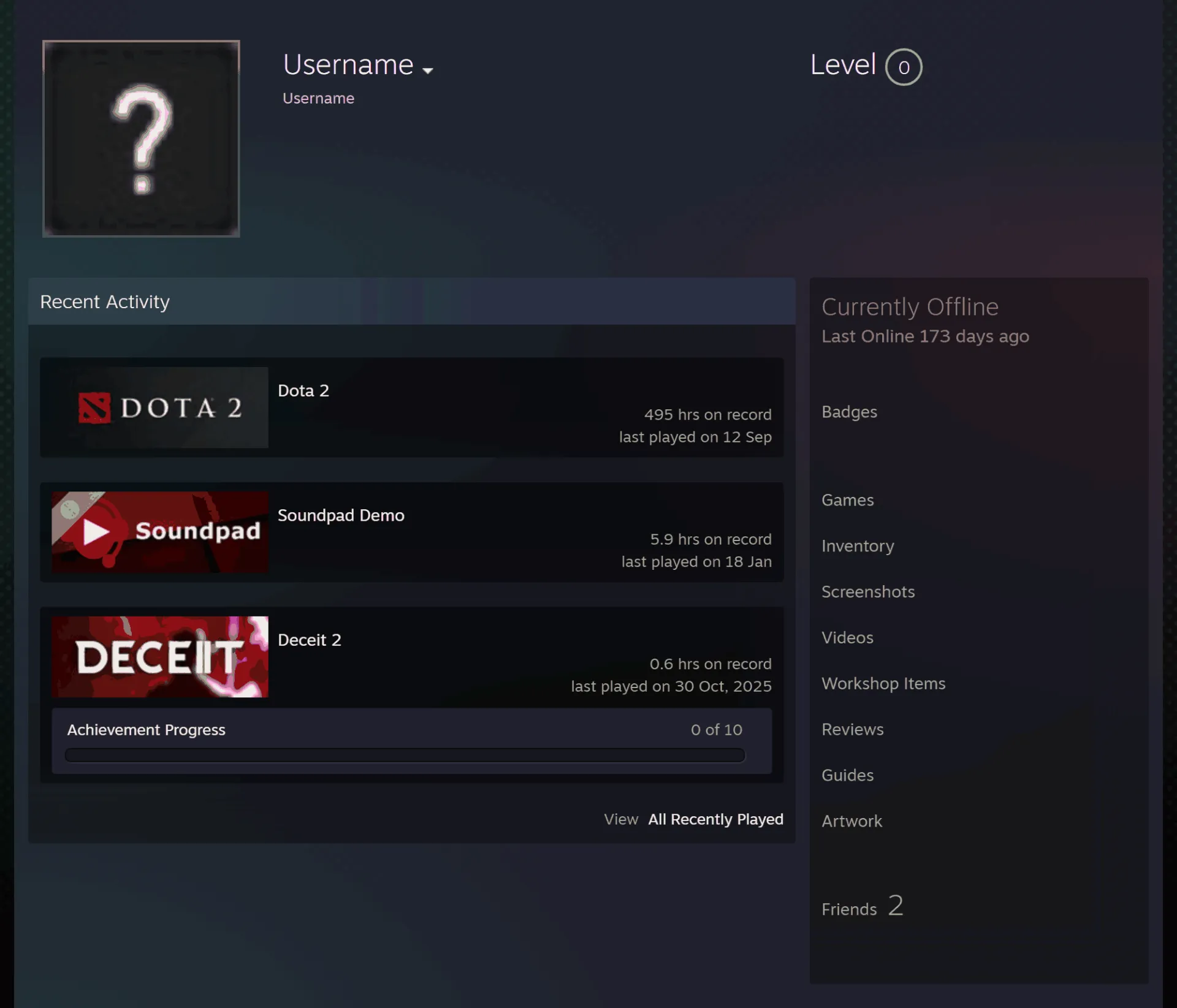Click the Deceit 2 achievement progress bar
Viewport: 1177px width, 1008px height.
point(405,755)
